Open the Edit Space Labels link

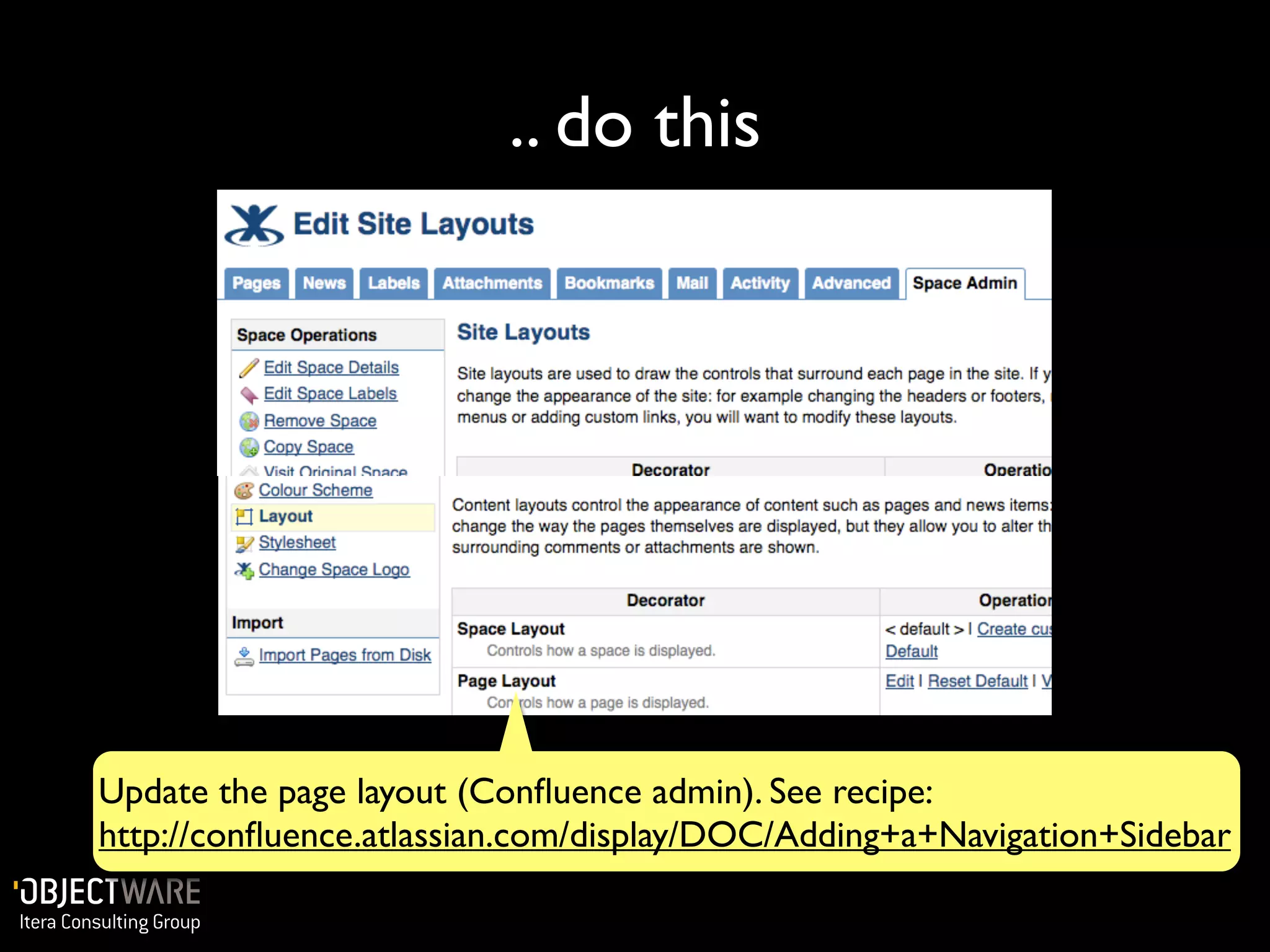coord(330,394)
